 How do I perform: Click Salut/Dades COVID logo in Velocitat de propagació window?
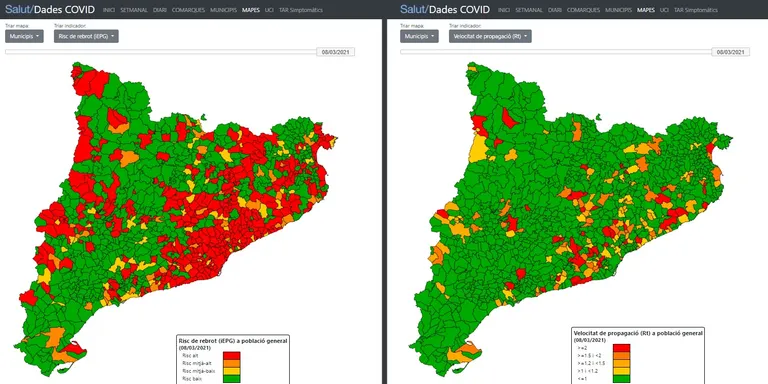[x=444, y=9]
